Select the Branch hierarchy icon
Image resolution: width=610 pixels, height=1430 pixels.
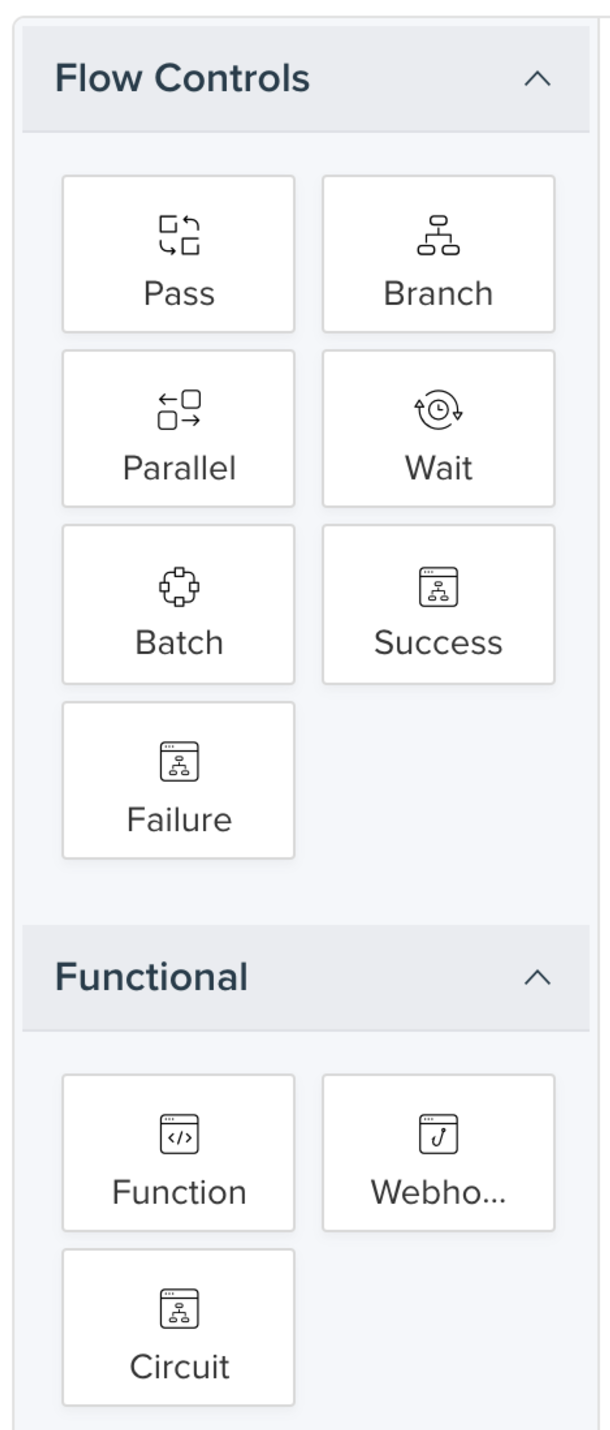[438, 235]
